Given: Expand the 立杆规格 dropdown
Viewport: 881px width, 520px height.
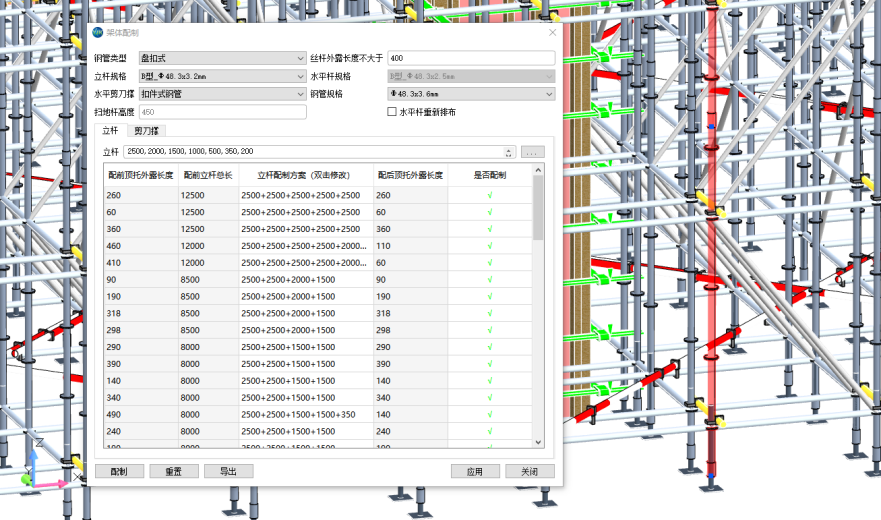Looking at the screenshot, I should point(222,76).
